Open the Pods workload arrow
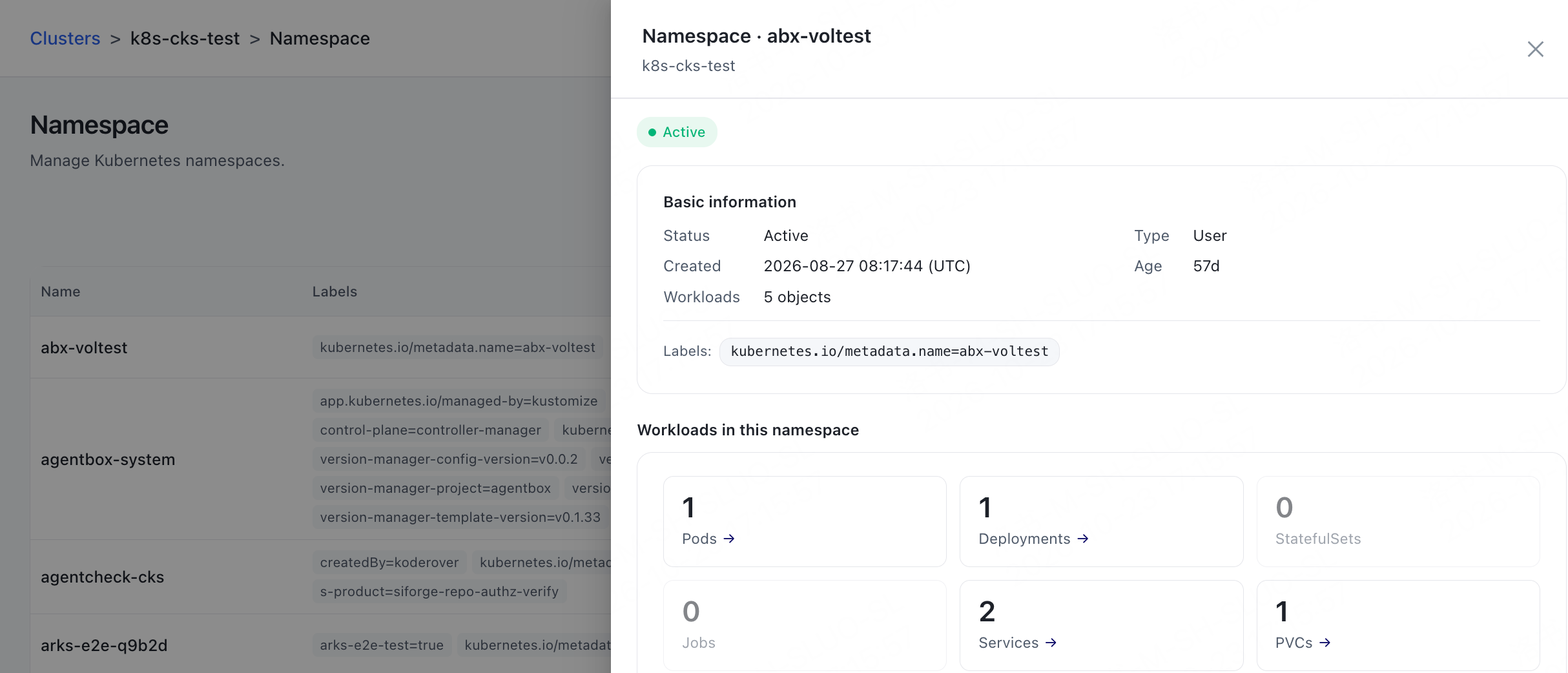This screenshot has width=1568, height=673. [729, 539]
